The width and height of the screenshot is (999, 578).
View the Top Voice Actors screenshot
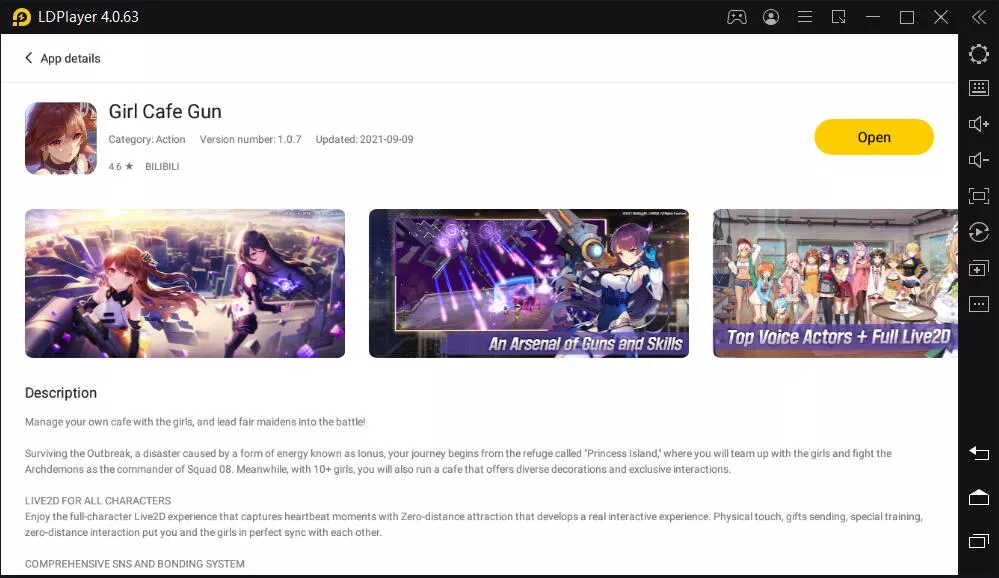(x=835, y=284)
